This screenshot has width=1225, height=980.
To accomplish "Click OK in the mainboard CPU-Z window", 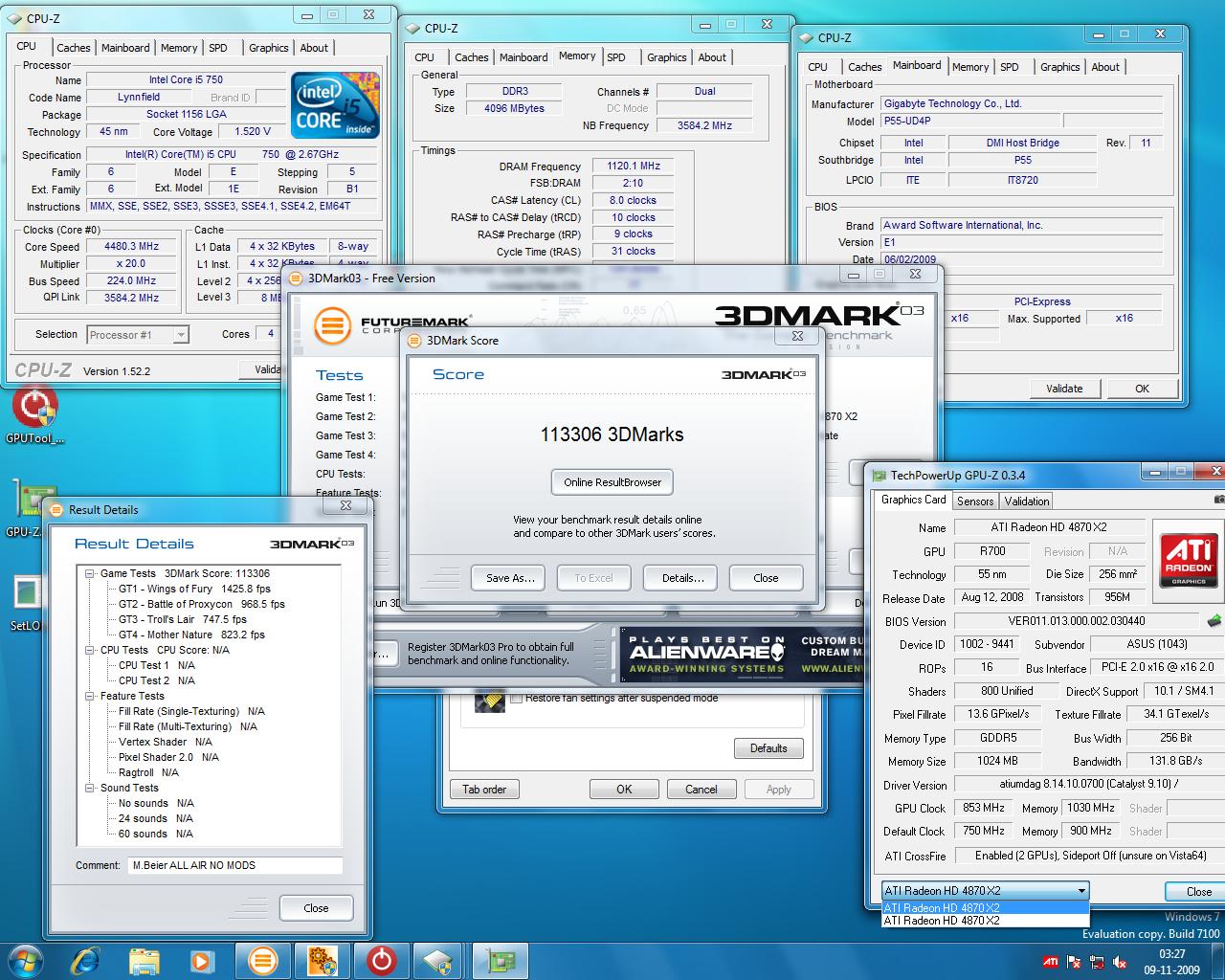I will [x=1142, y=389].
